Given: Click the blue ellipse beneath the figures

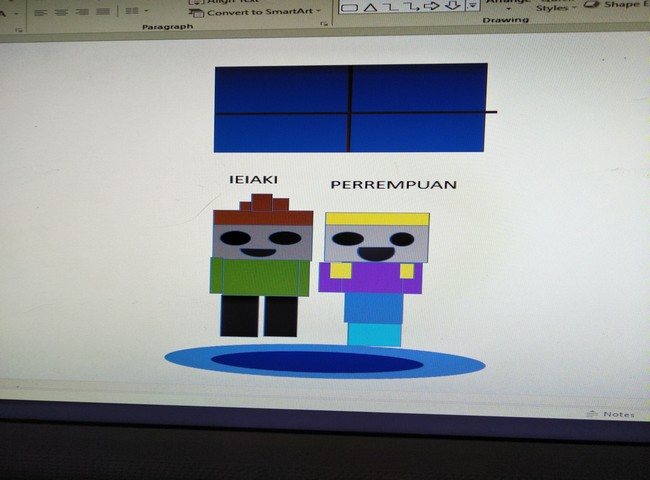Looking at the screenshot, I should coord(325,362).
